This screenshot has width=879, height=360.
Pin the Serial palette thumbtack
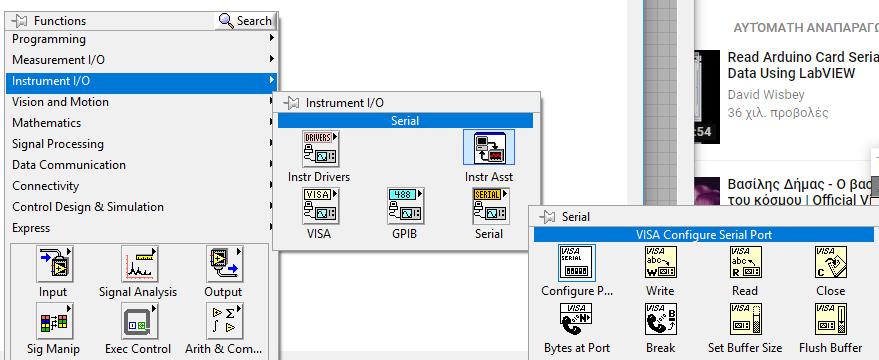click(548, 216)
